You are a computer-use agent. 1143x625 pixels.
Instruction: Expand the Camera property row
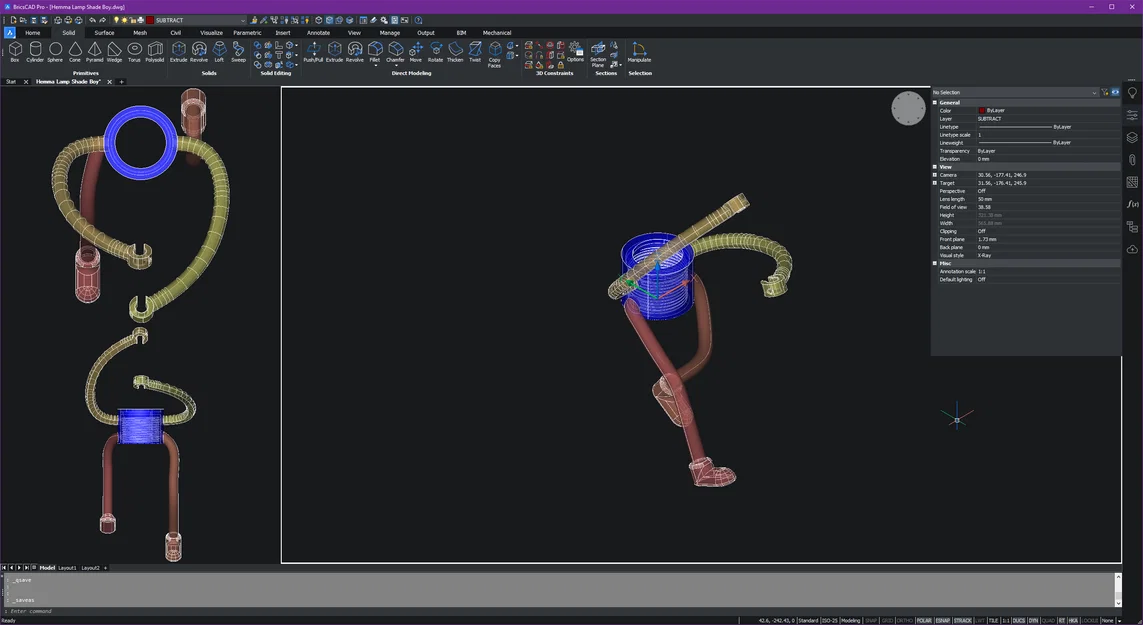point(935,175)
